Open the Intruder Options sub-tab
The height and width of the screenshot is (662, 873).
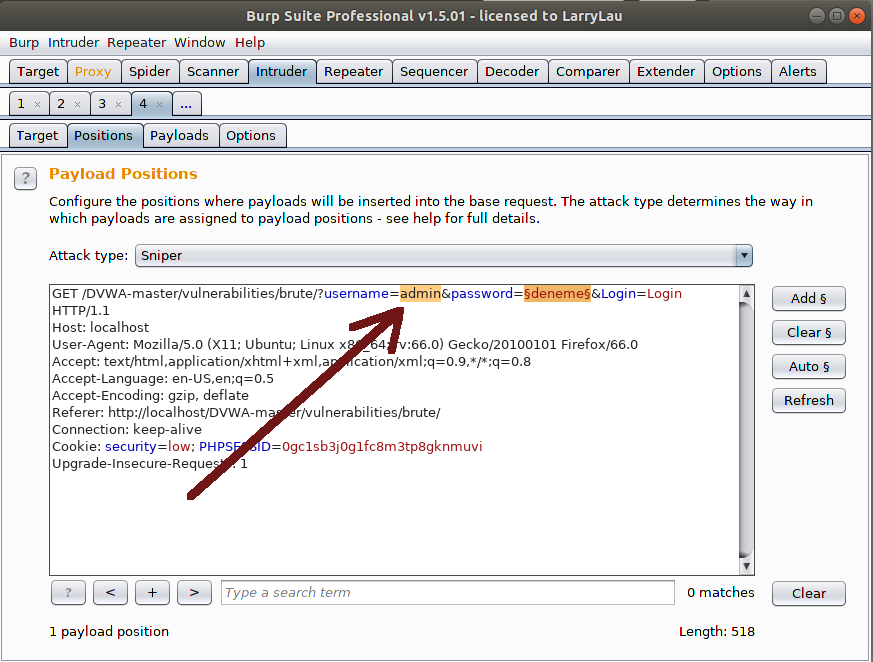coord(251,136)
